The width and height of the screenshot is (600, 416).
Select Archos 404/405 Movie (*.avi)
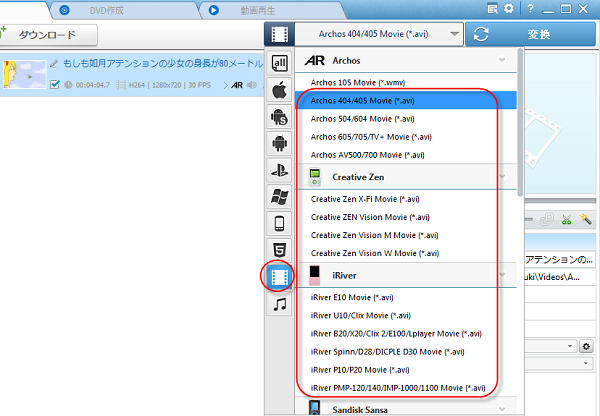coord(406,100)
